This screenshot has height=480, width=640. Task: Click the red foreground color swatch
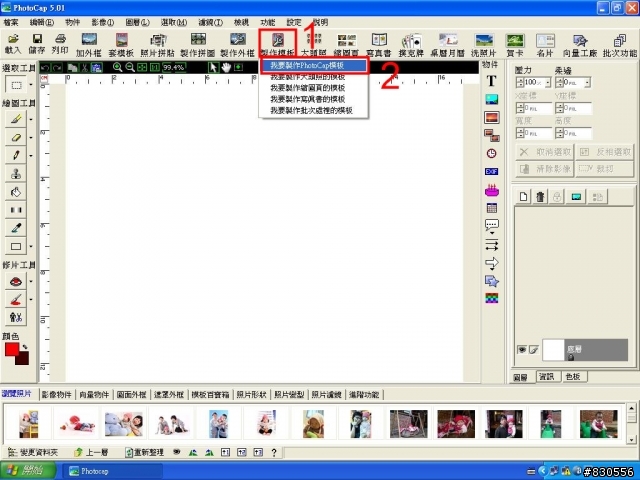click(x=11, y=349)
